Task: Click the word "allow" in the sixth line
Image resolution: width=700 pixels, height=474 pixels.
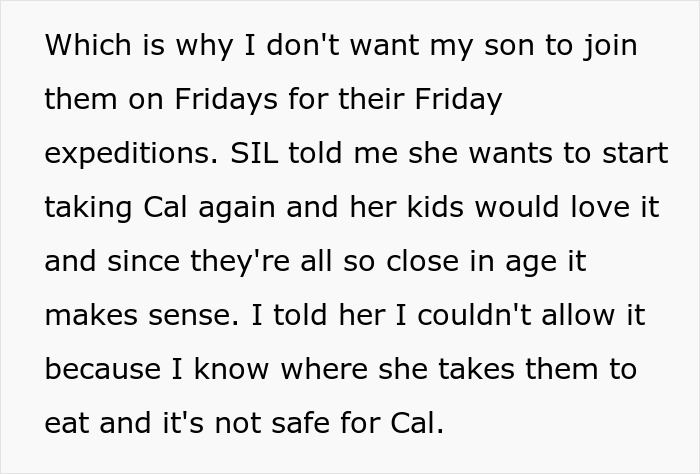Action: (x=575, y=316)
